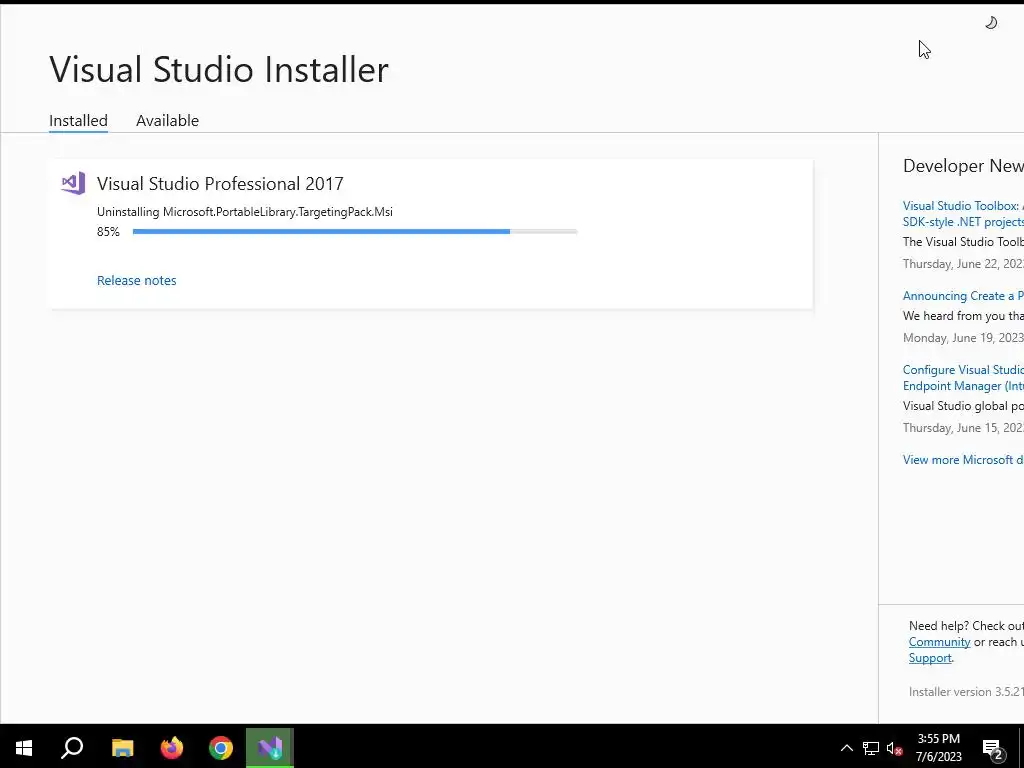Open the Release notes link
The height and width of the screenshot is (768, 1024).
coord(136,280)
